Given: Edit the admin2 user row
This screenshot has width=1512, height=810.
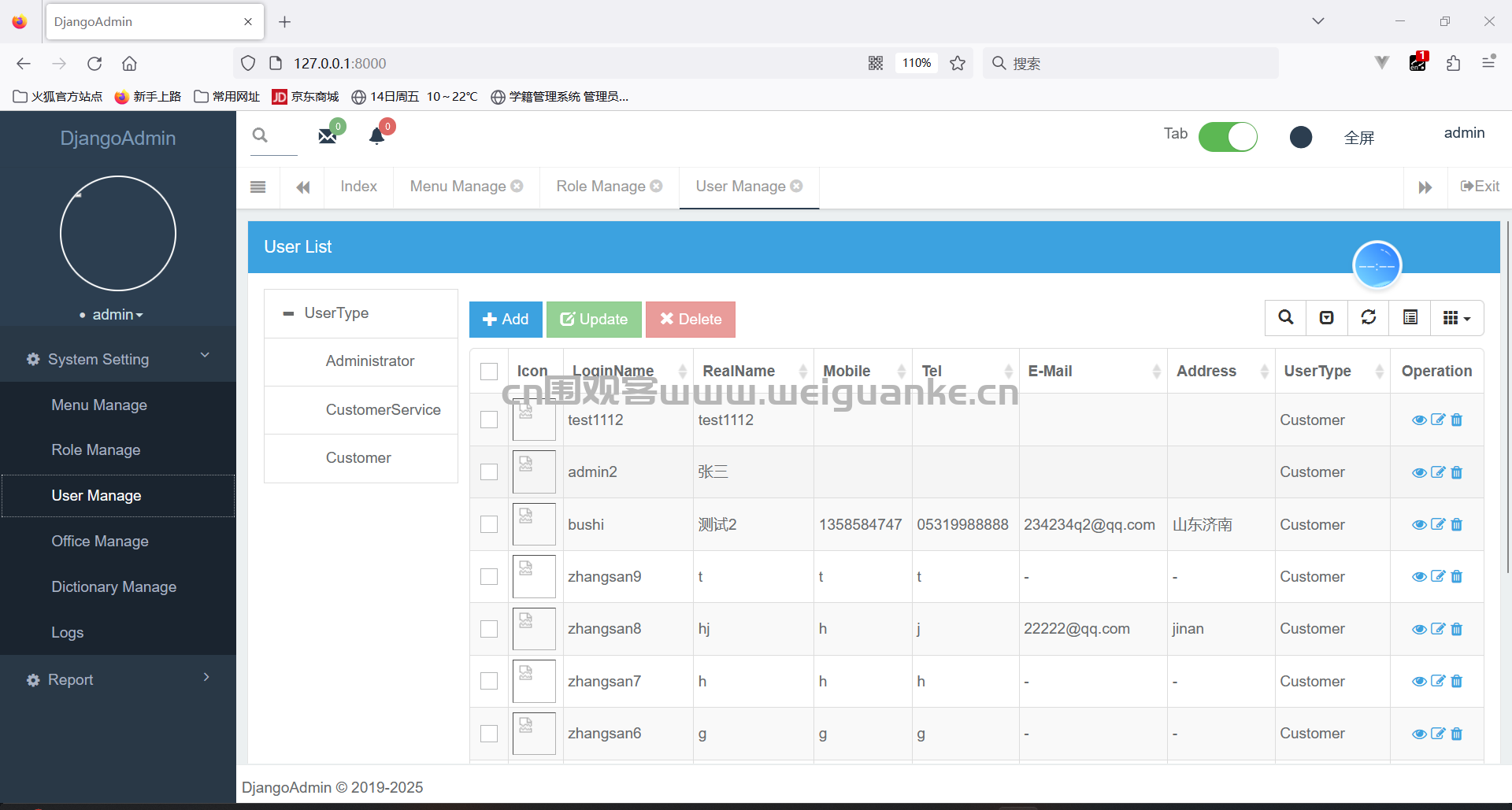Looking at the screenshot, I should pyautogui.click(x=1438, y=472).
